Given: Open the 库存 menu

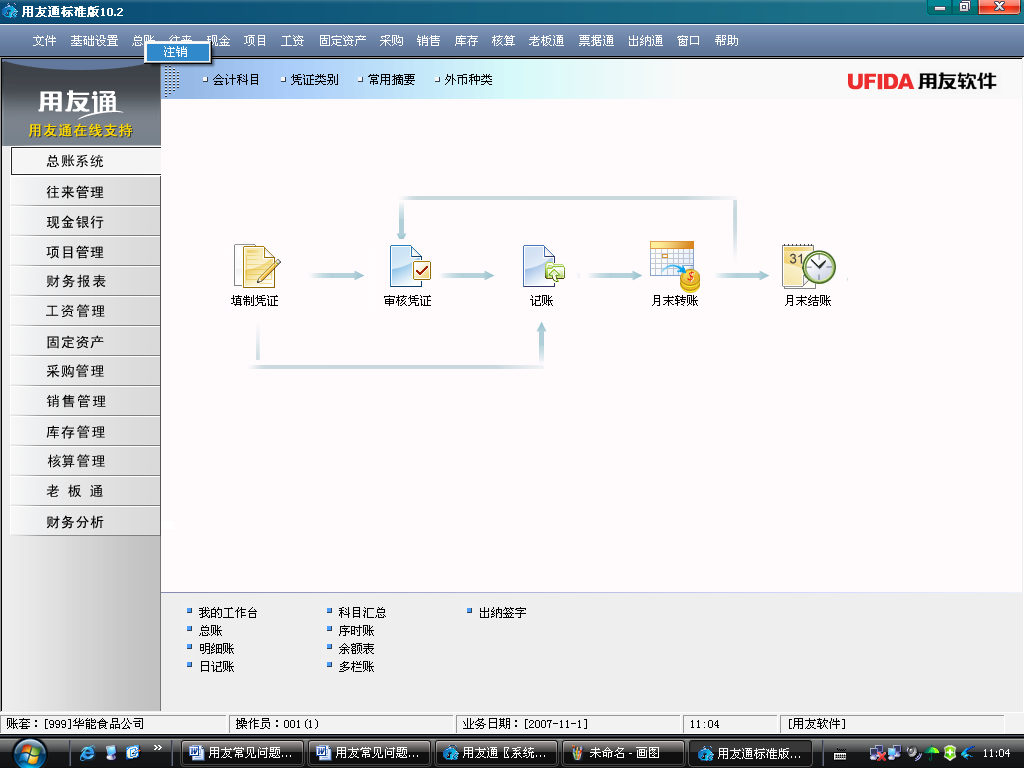Looking at the screenshot, I should coord(466,40).
